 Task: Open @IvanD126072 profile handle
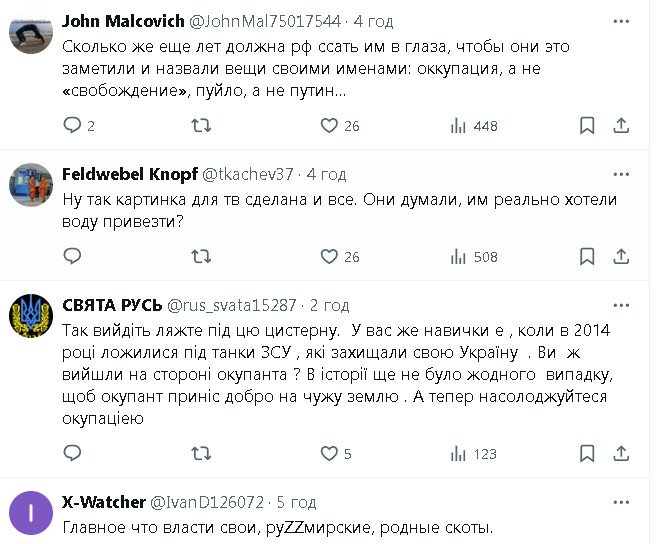point(206,501)
